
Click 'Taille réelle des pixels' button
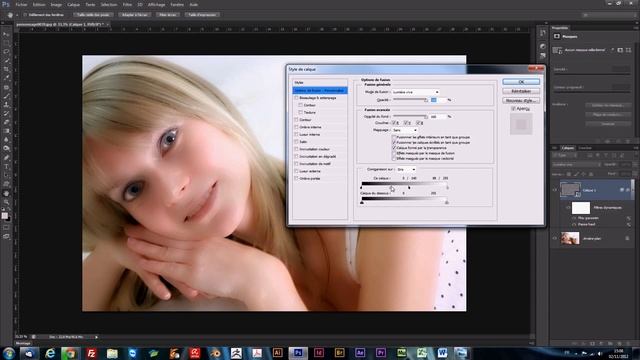tap(93, 15)
